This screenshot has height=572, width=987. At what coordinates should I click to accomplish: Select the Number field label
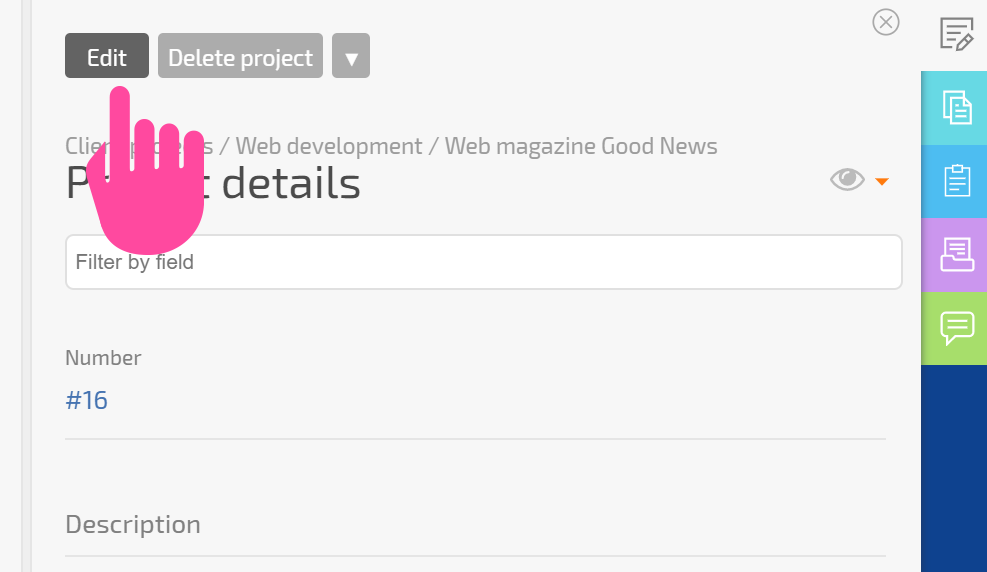pos(103,357)
